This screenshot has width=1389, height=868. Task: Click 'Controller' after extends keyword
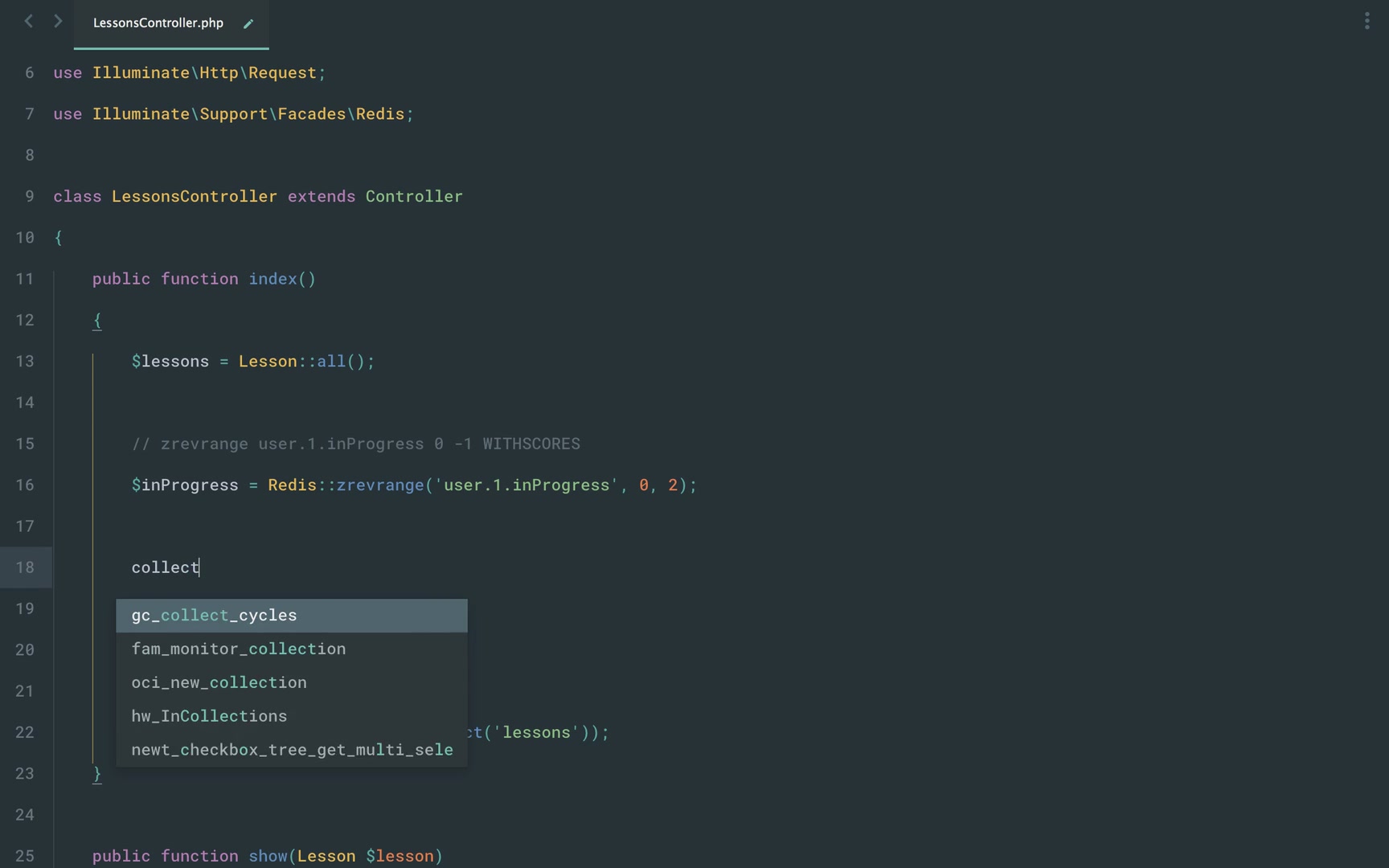tap(414, 197)
